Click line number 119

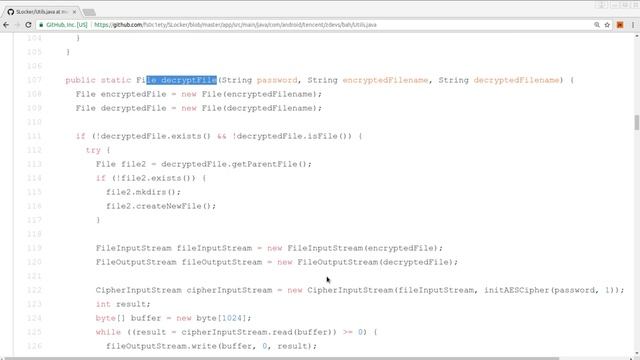(34, 248)
